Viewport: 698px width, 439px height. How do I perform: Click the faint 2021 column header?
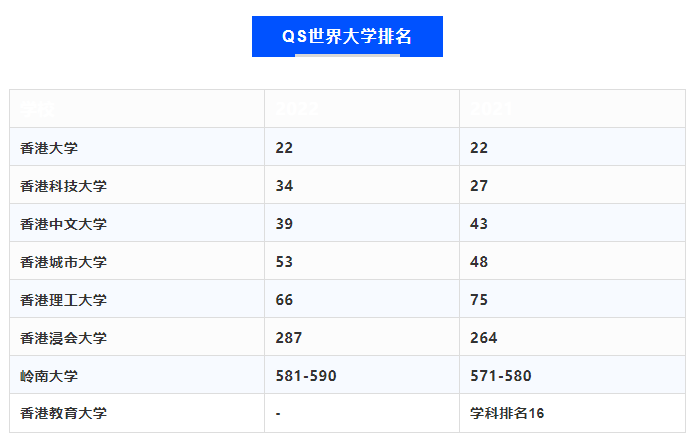(572, 109)
